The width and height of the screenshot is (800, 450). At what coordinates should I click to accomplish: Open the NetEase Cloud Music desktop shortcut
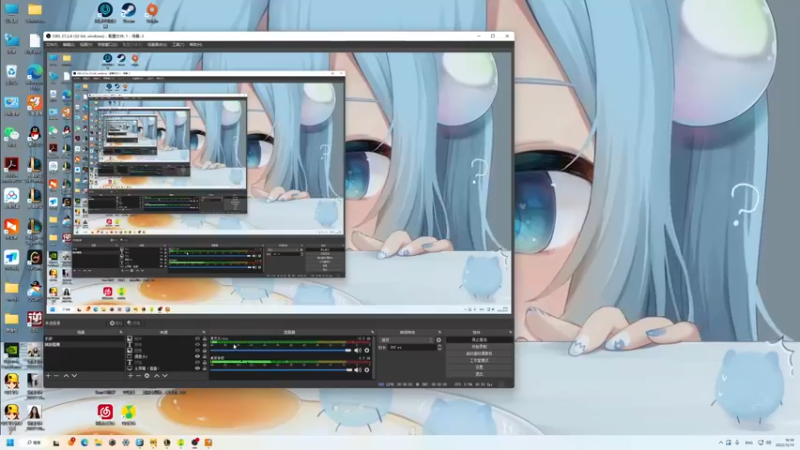pos(105,414)
